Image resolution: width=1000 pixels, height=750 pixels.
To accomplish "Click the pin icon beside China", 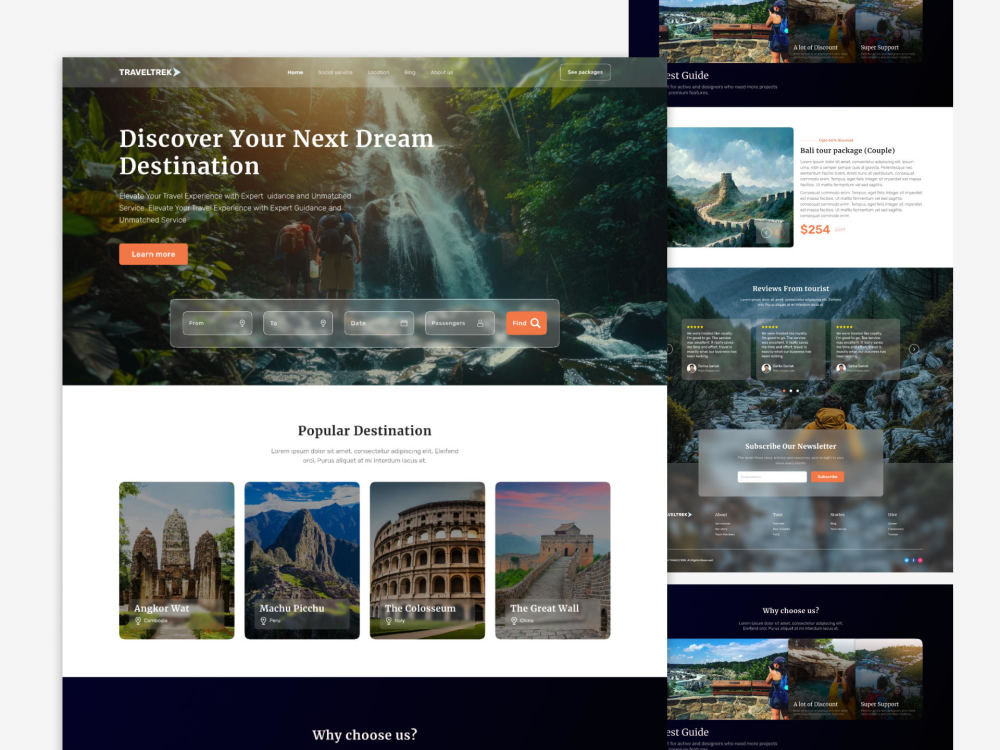I will point(514,621).
